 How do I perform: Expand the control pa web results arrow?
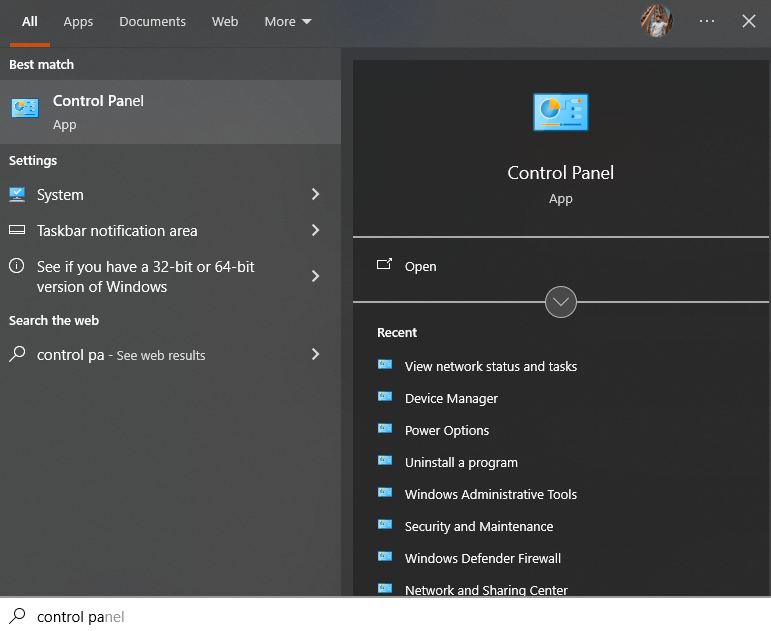(316, 354)
